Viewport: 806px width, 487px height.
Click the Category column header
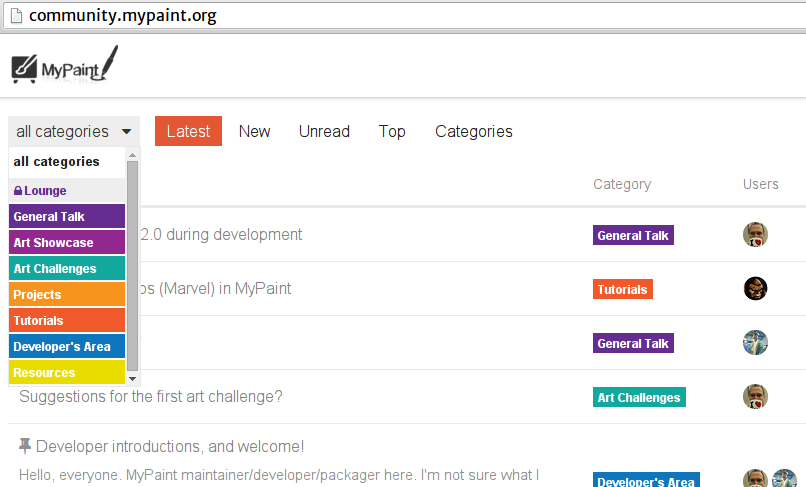[x=622, y=184]
